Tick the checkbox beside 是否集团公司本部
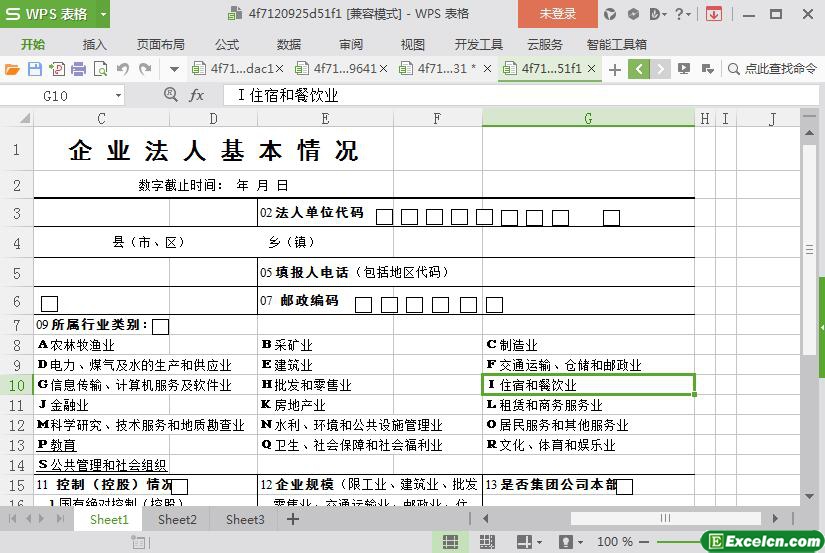 pyautogui.click(x=624, y=486)
